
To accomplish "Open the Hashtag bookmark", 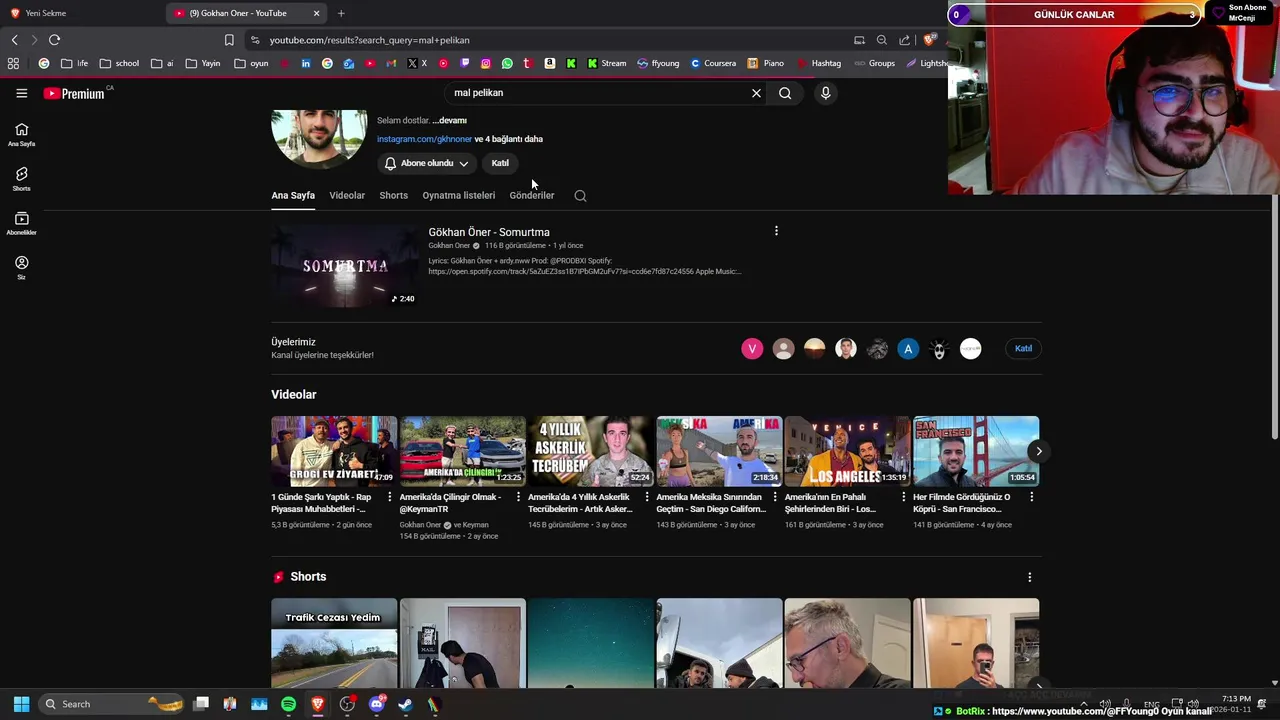I will [x=819, y=63].
